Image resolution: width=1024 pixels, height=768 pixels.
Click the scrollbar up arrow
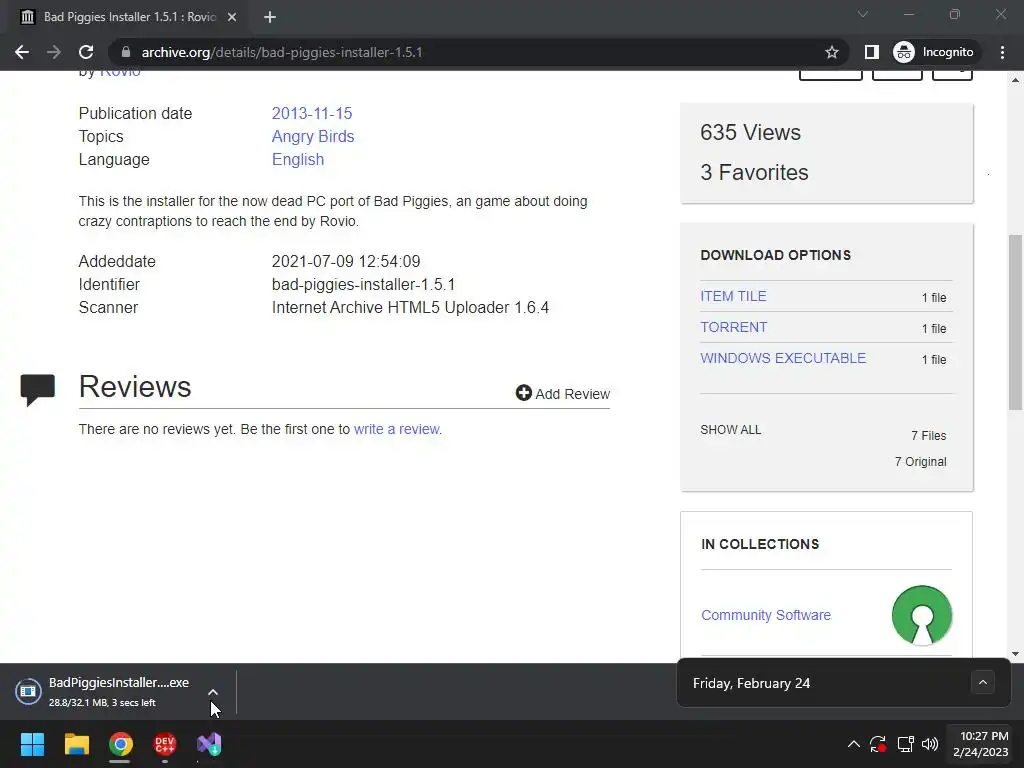[x=1015, y=80]
